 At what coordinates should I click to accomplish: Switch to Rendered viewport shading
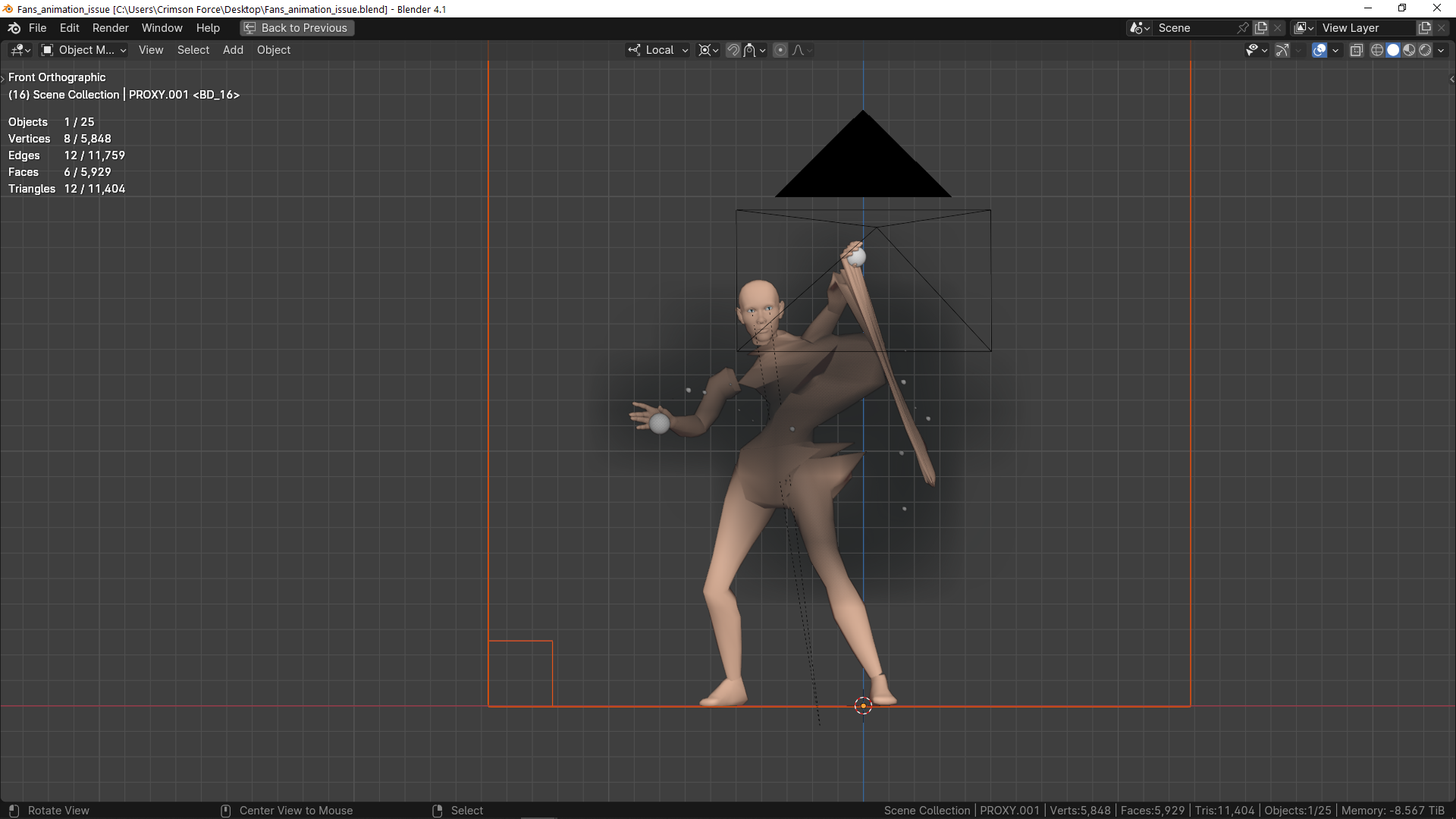1425,50
